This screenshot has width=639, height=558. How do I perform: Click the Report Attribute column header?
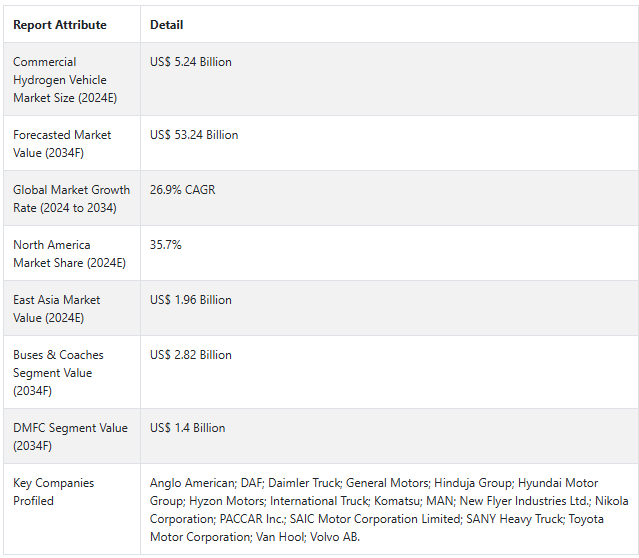pyautogui.click(x=60, y=25)
